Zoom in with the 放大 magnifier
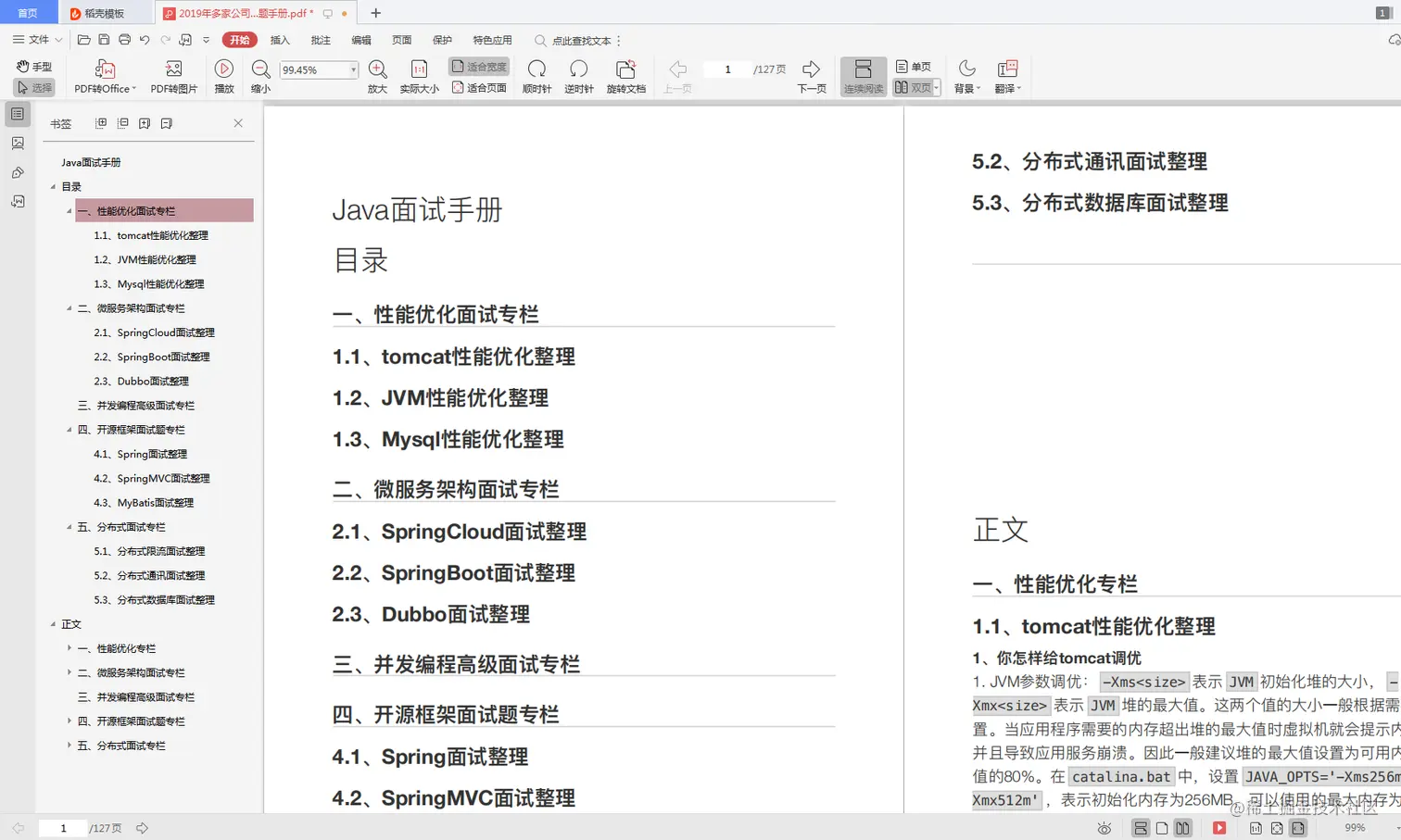This screenshot has width=1401, height=840. click(377, 77)
